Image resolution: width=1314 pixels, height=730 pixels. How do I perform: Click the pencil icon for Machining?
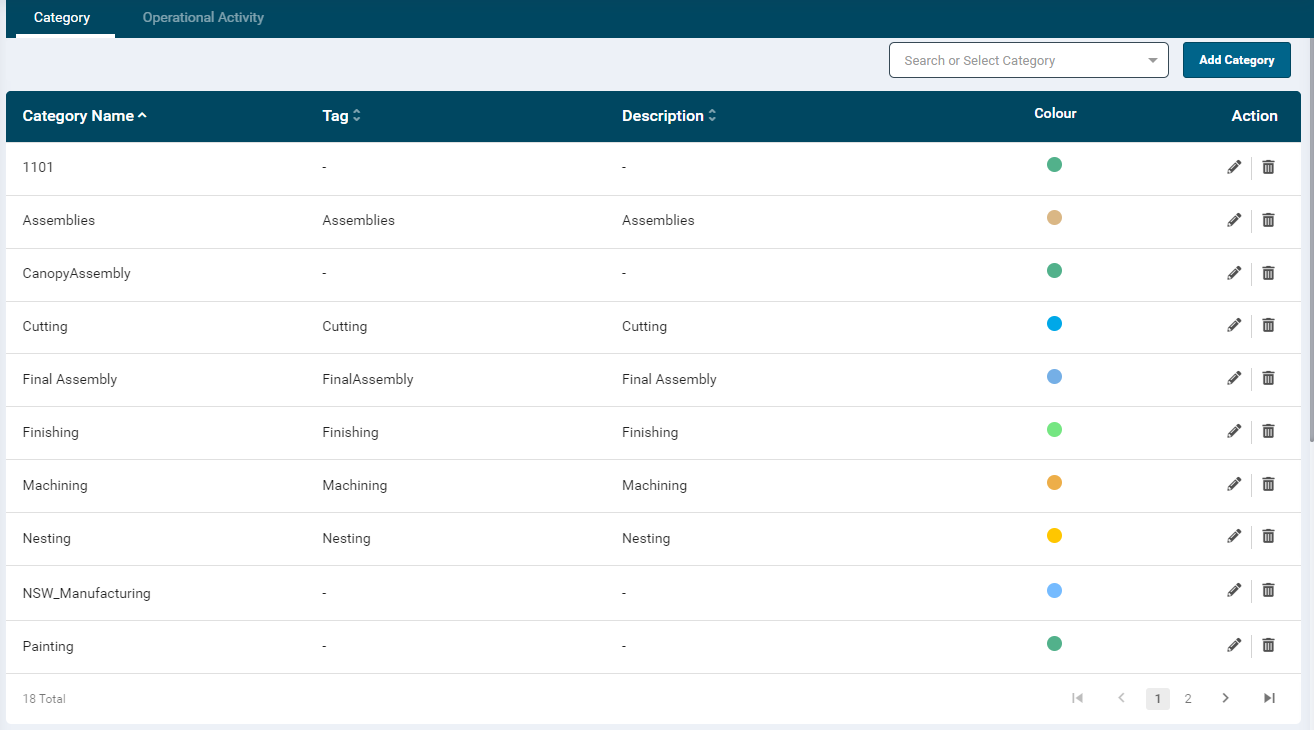pyautogui.click(x=1234, y=484)
